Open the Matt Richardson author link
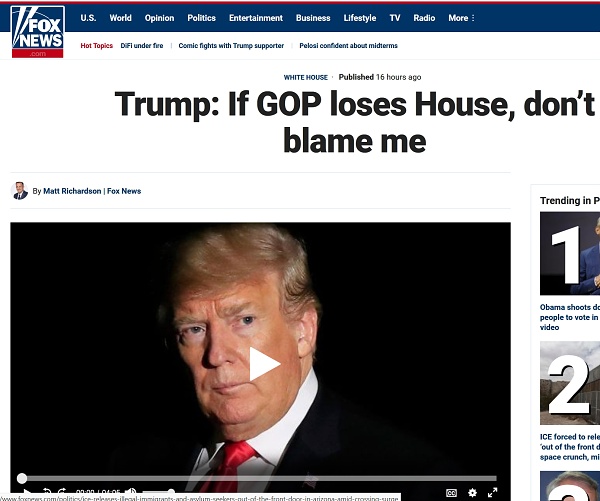600x501 pixels. 72,191
